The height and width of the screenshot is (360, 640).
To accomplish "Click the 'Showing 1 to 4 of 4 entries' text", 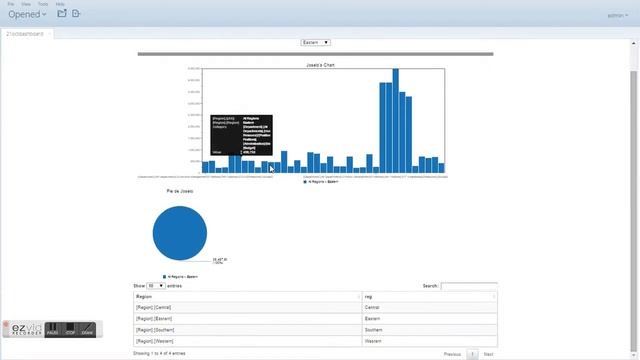I will click(x=159, y=353).
